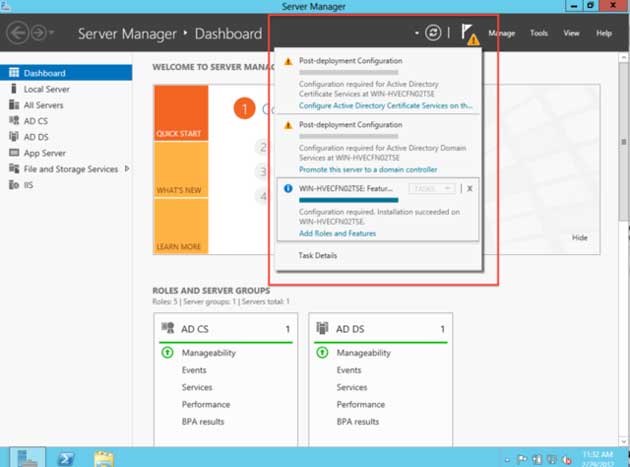
Task: Open the Tasks dropdown in notification
Action: pyautogui.click(x=433, y=188)
